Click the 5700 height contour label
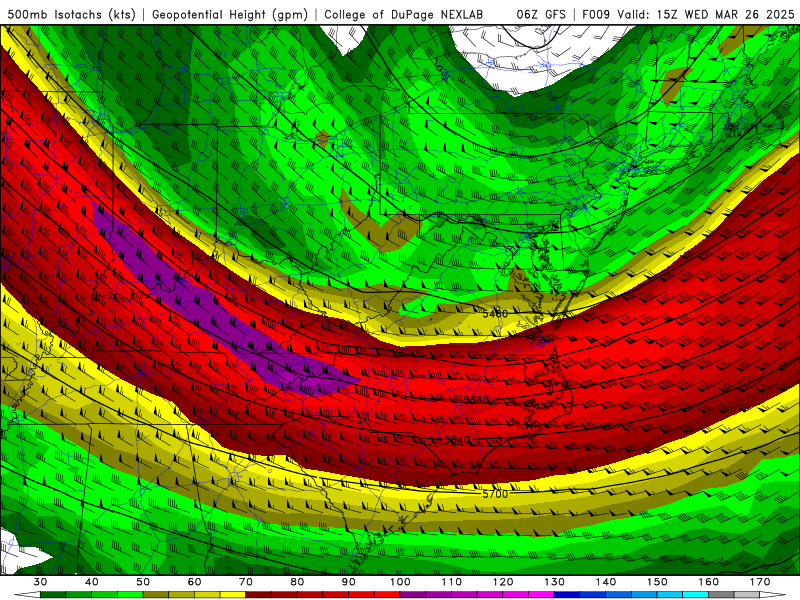Image resolution: width=800 pixels, height=600 pixels. [495, 494]
